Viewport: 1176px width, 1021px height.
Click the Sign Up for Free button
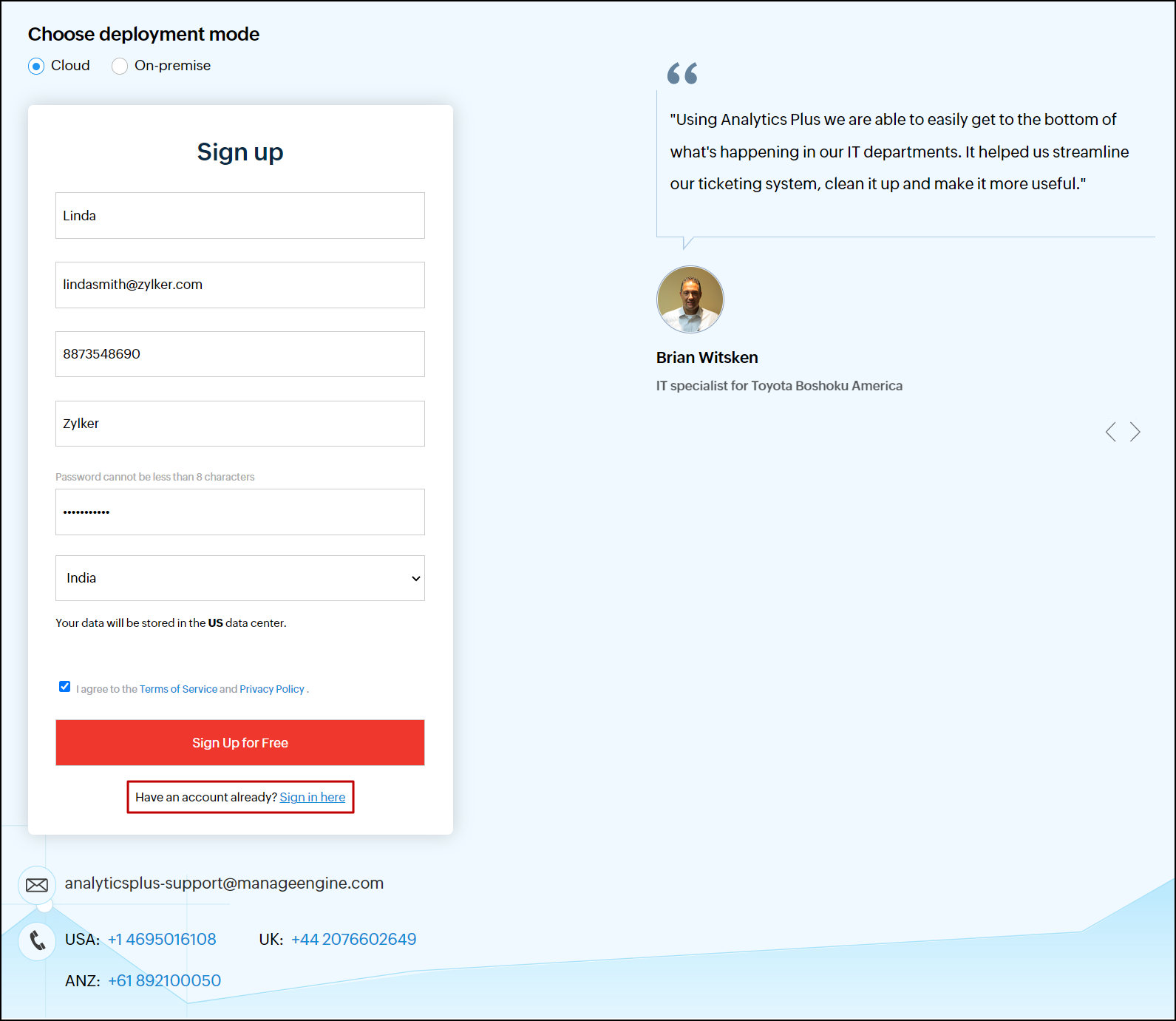240,742
